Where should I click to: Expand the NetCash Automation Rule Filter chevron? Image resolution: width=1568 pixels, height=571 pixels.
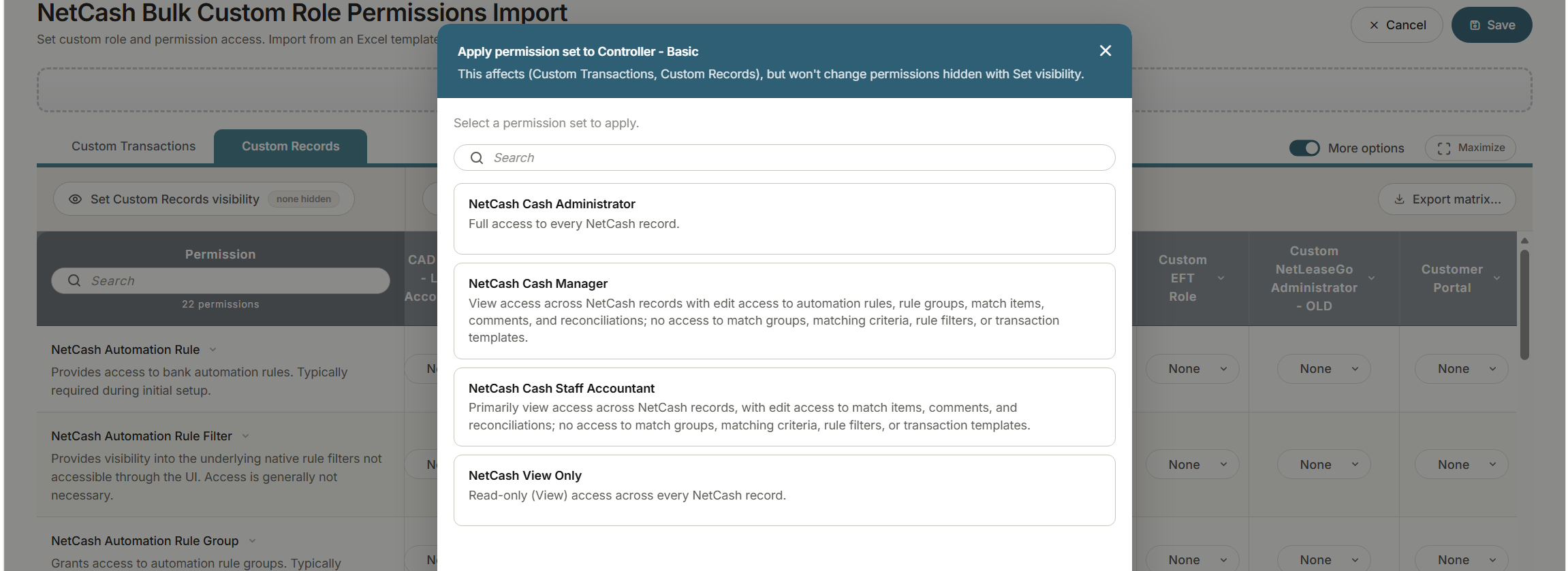[x=246, y=436]
